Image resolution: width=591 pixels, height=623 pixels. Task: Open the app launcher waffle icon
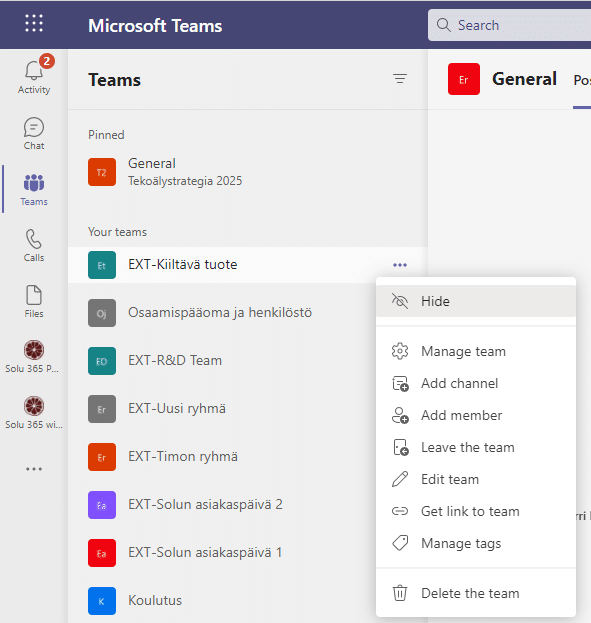coord(34,23)
